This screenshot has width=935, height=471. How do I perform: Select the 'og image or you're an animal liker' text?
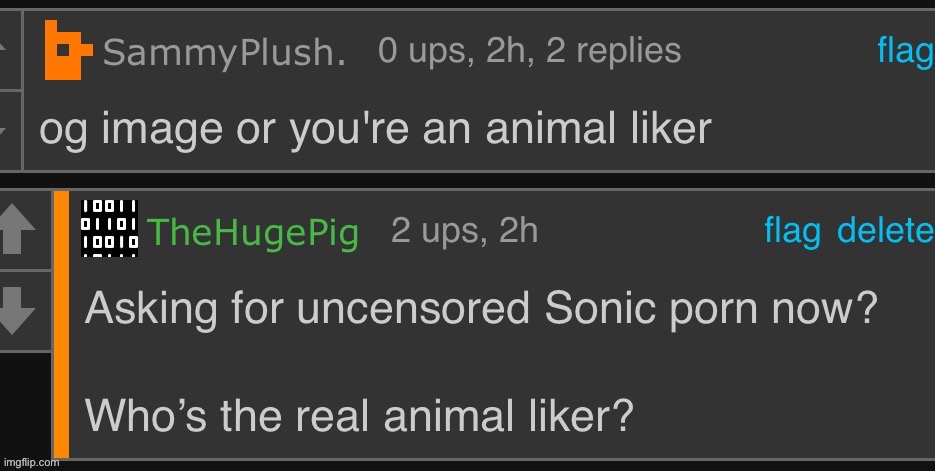(374, 129)
